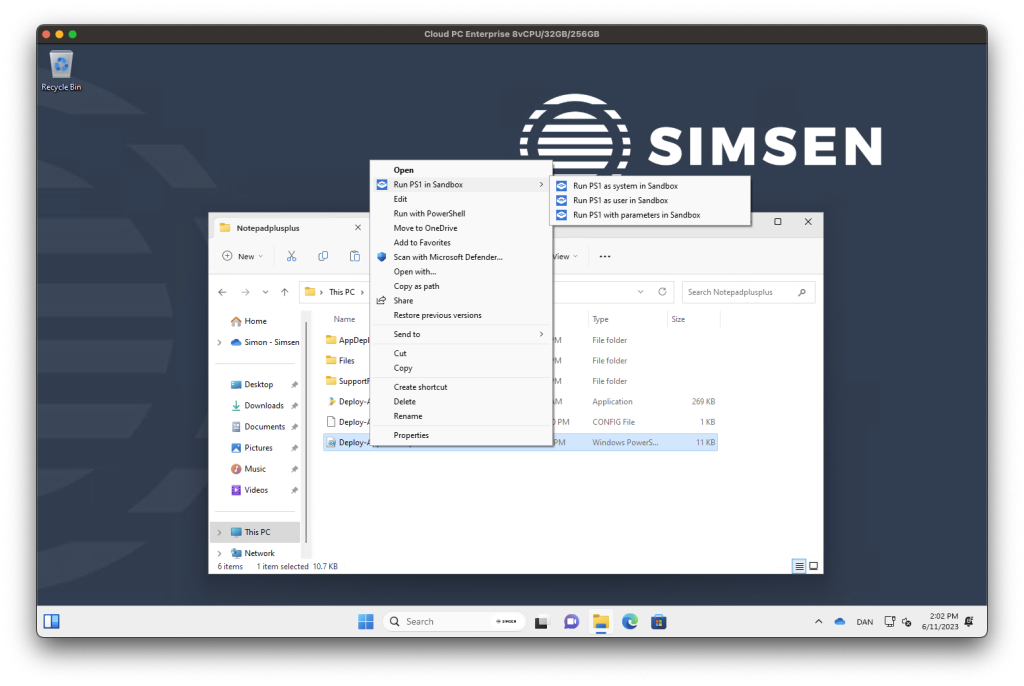
Task: Click the Up arrow navigation button
Action: click(x=285, y=292)
